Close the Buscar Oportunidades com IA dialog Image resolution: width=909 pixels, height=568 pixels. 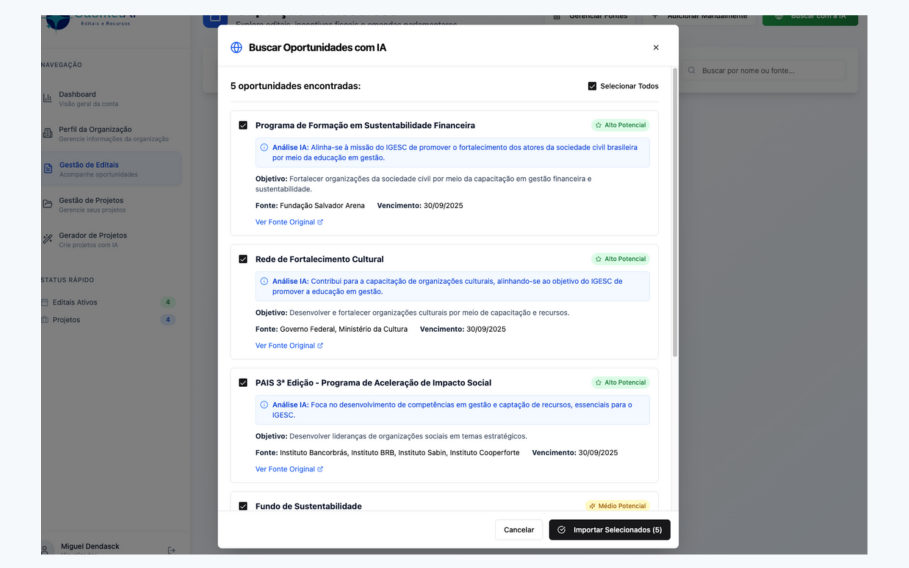(x=656, y=47)
